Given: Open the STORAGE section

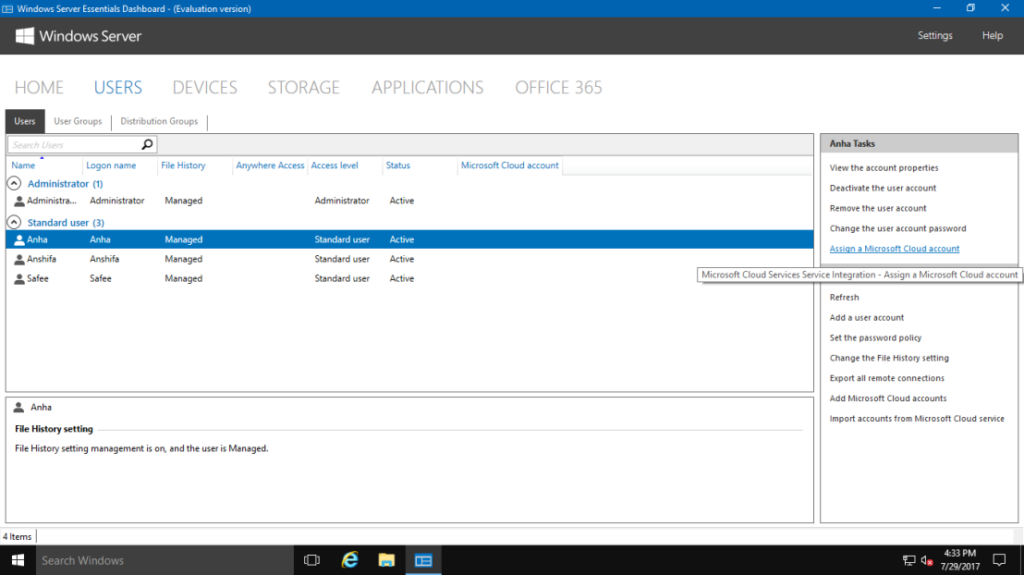Looking at the screenshot, I should [x=304, y=88].
